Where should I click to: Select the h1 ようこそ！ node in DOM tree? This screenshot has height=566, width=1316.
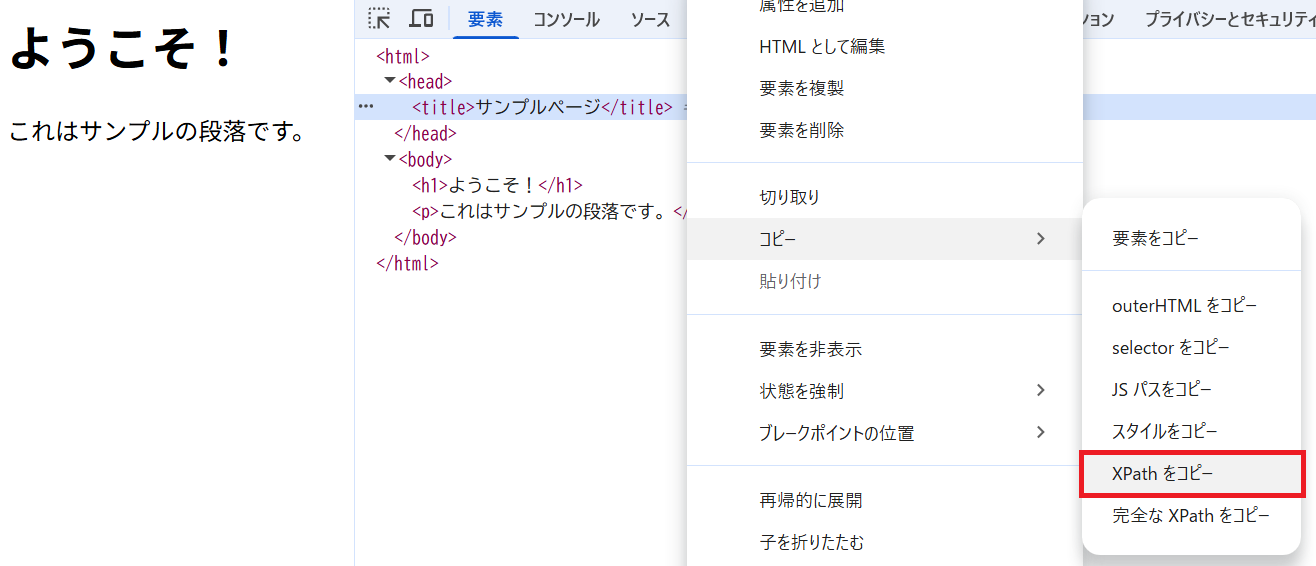[x=497, y=185]
